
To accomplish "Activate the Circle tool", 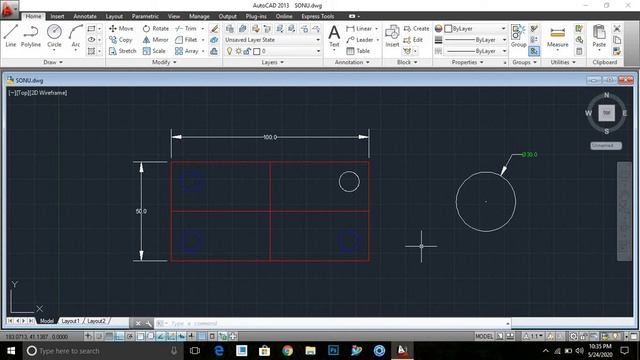I will 54,36.
